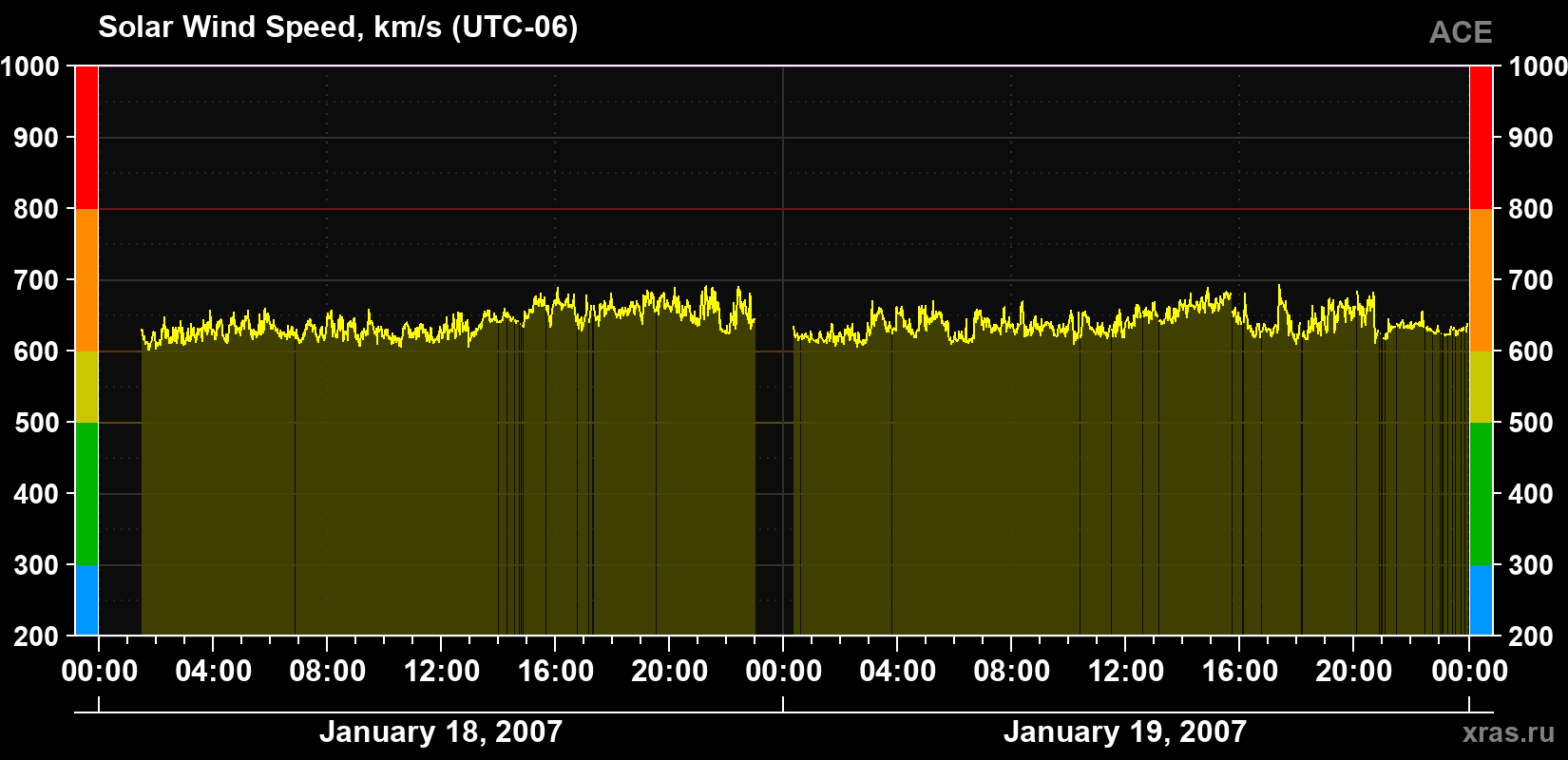Click the left axis '900' label
The image size is (1568, 760).
[x=37, y=138]
